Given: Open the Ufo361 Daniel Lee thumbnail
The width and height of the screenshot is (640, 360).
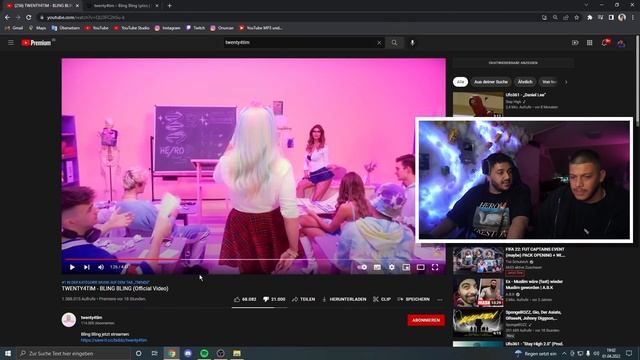Looking at the screenshot, I should pos(478,104).
